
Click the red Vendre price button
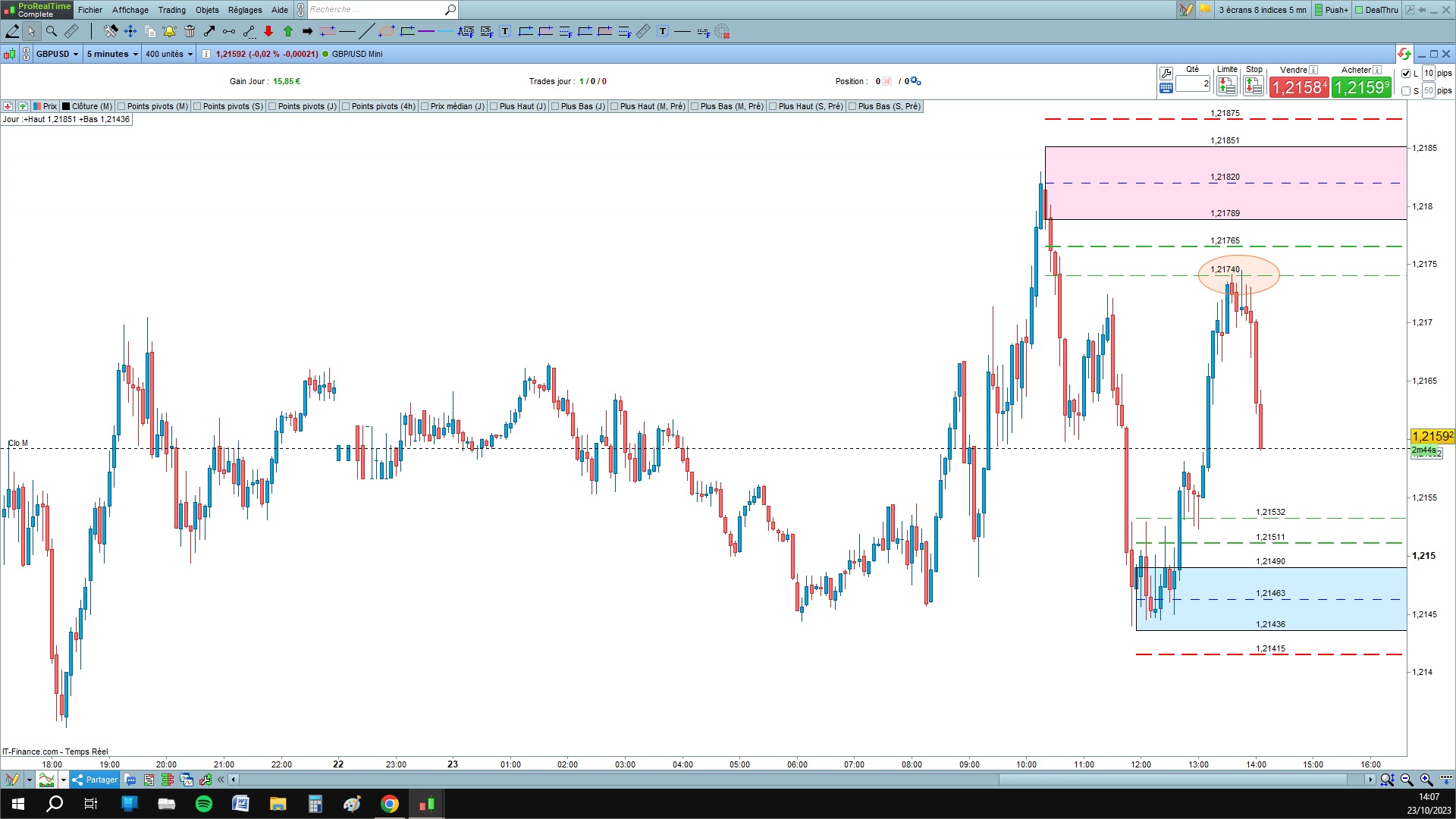pos(1299,87)
